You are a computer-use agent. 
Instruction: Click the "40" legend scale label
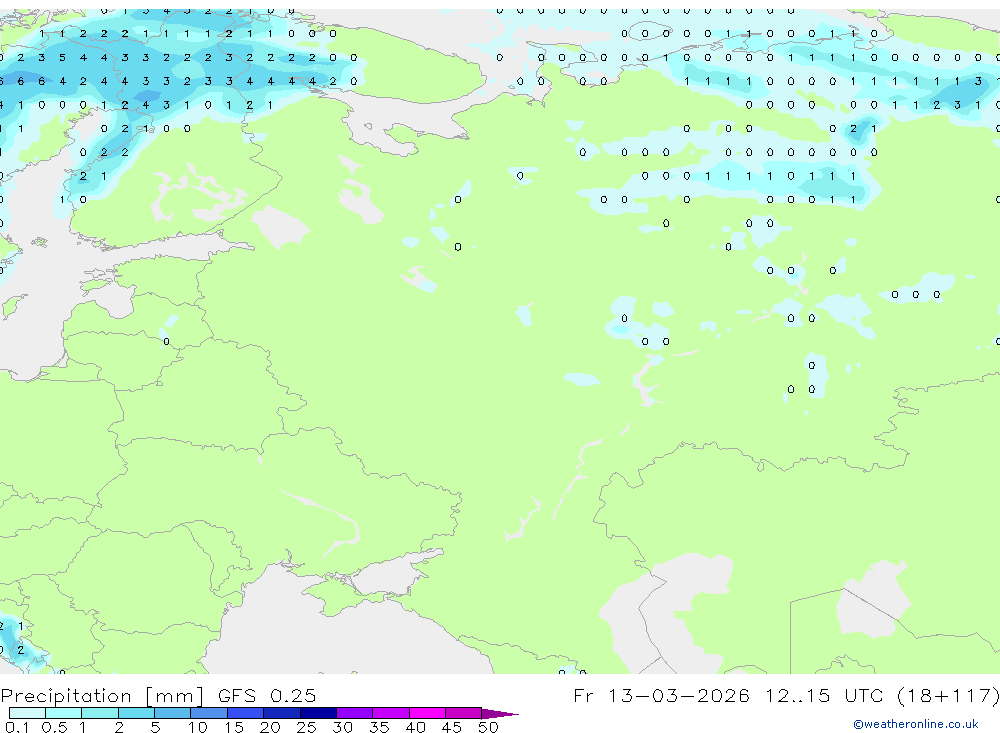415,727
